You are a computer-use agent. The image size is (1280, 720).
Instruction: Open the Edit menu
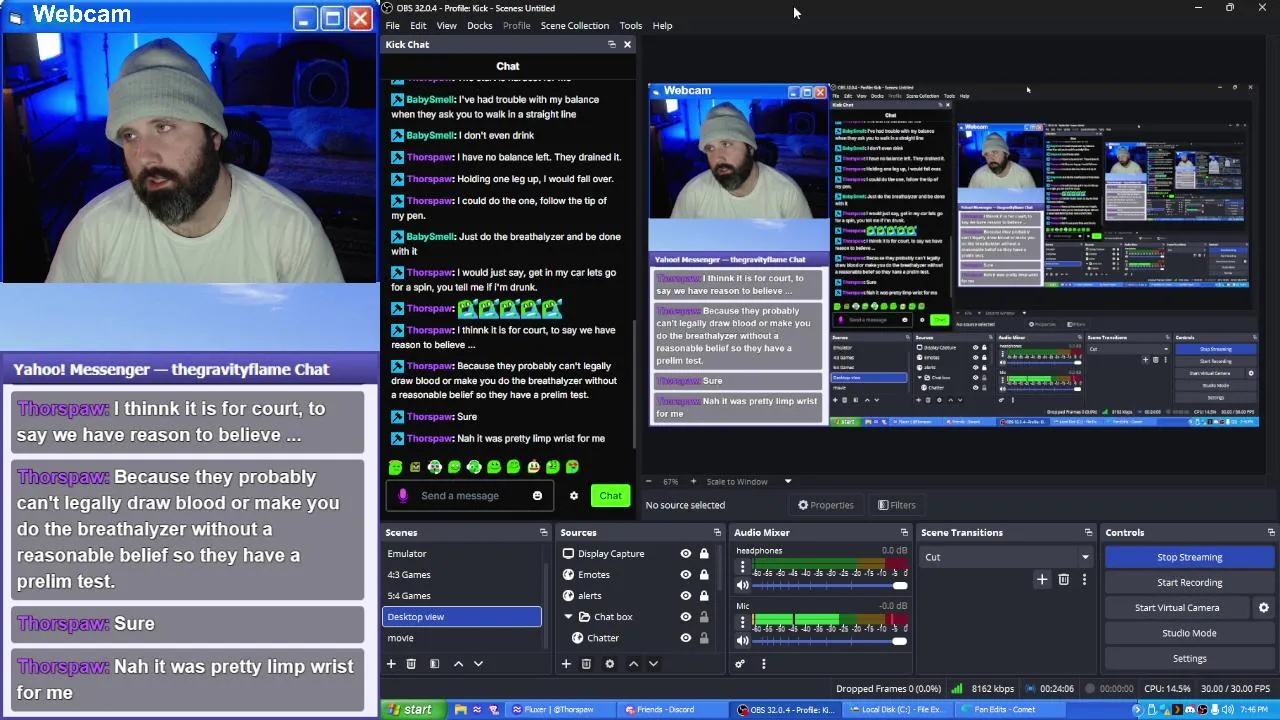point(418,26)
